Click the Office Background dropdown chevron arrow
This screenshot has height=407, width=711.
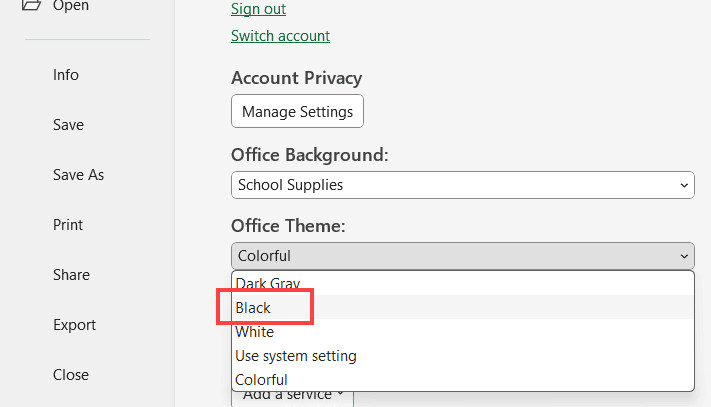(x=684, y=185)
